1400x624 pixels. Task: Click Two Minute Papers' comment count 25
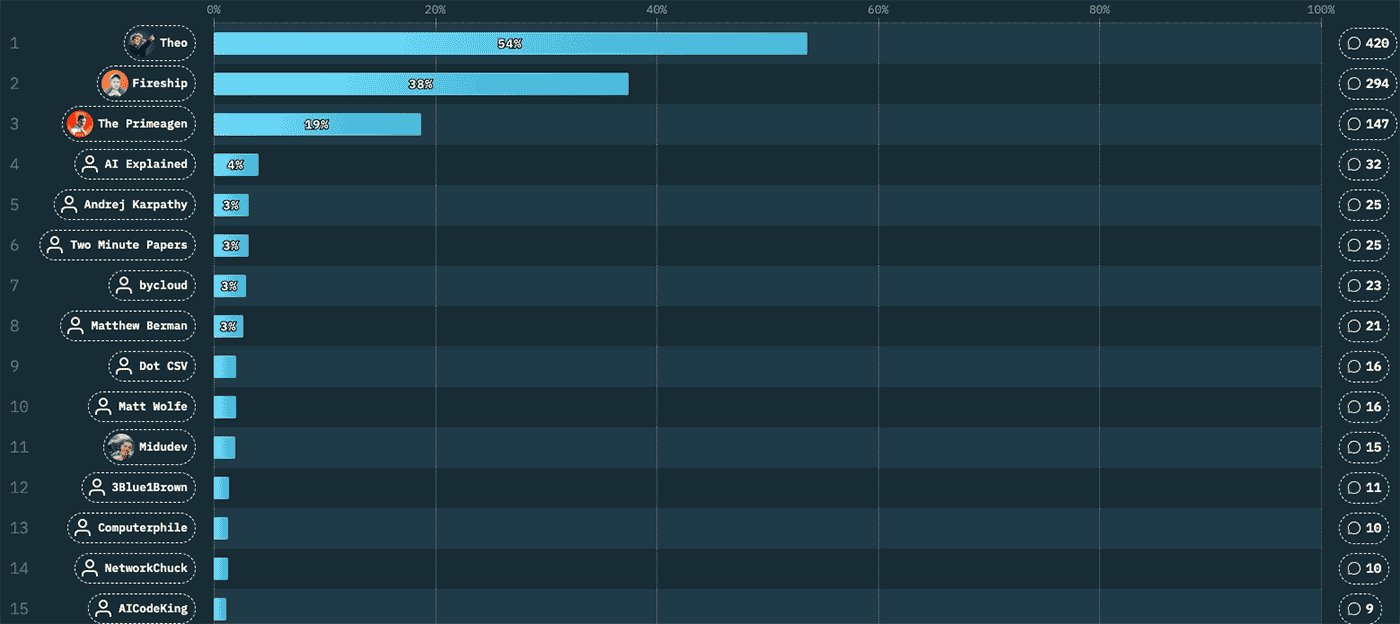click(1374, 245)
